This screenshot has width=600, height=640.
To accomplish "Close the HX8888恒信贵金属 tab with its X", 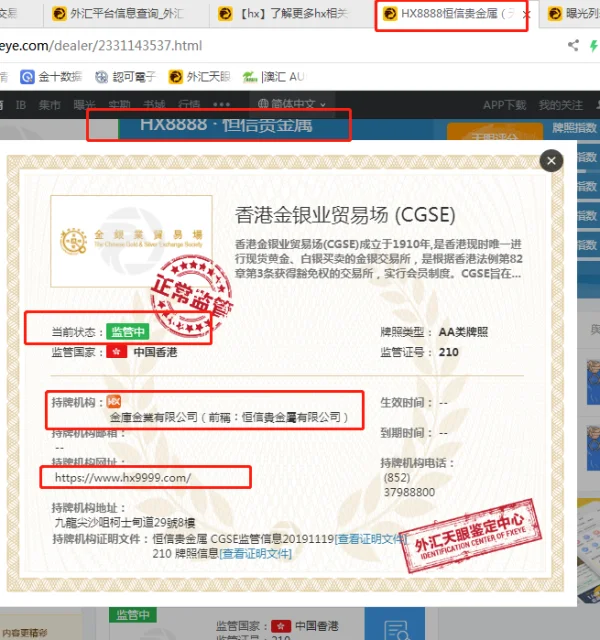I will click(527, 14).
